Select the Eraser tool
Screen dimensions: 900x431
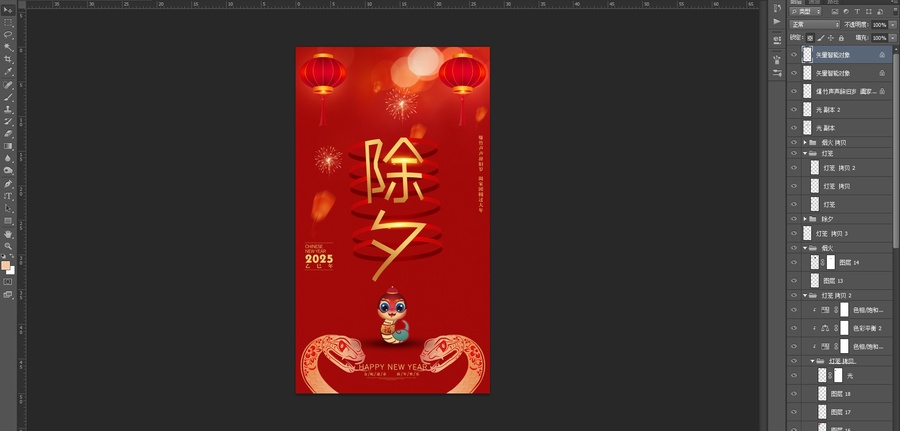(8, 133)
